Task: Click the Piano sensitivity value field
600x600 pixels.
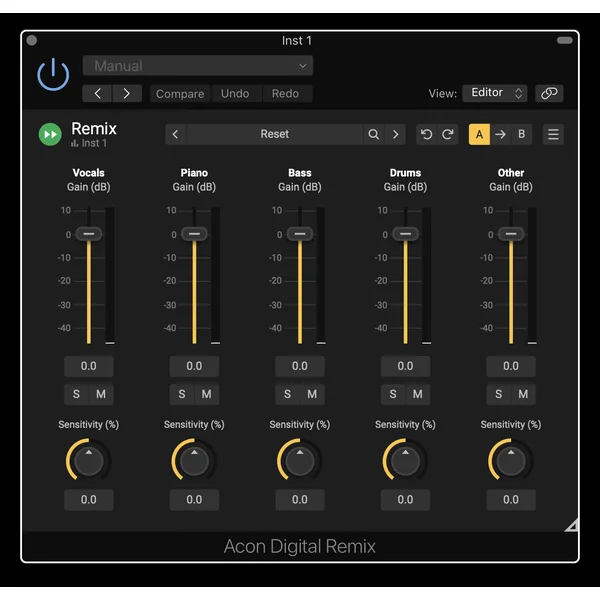Action: tap(194, 500)
